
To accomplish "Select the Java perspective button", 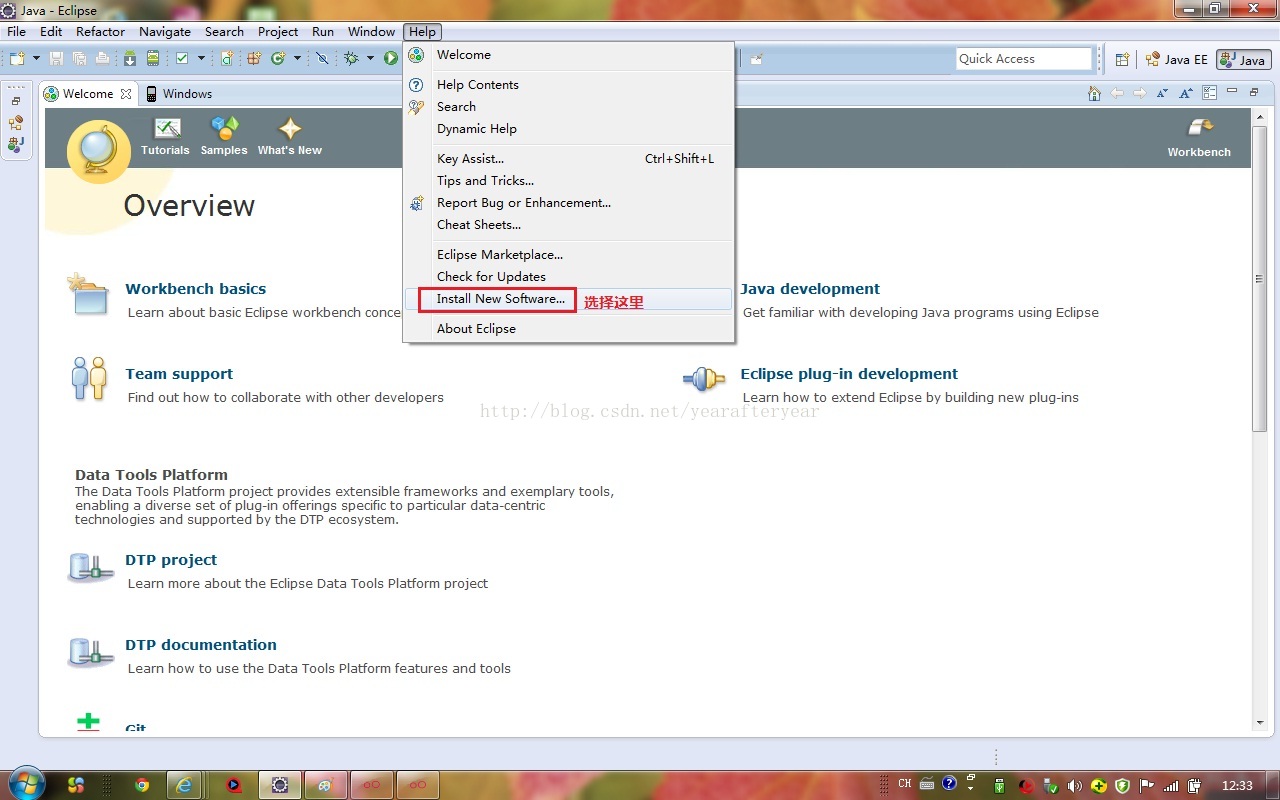I will click(1243, 60).
